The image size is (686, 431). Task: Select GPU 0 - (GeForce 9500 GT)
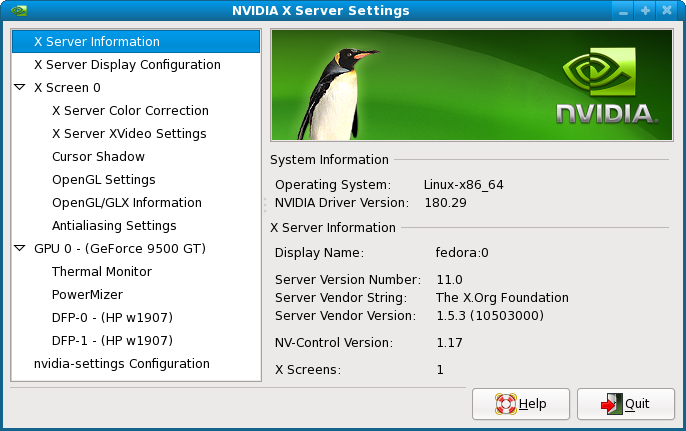click(x=120, y=249)
